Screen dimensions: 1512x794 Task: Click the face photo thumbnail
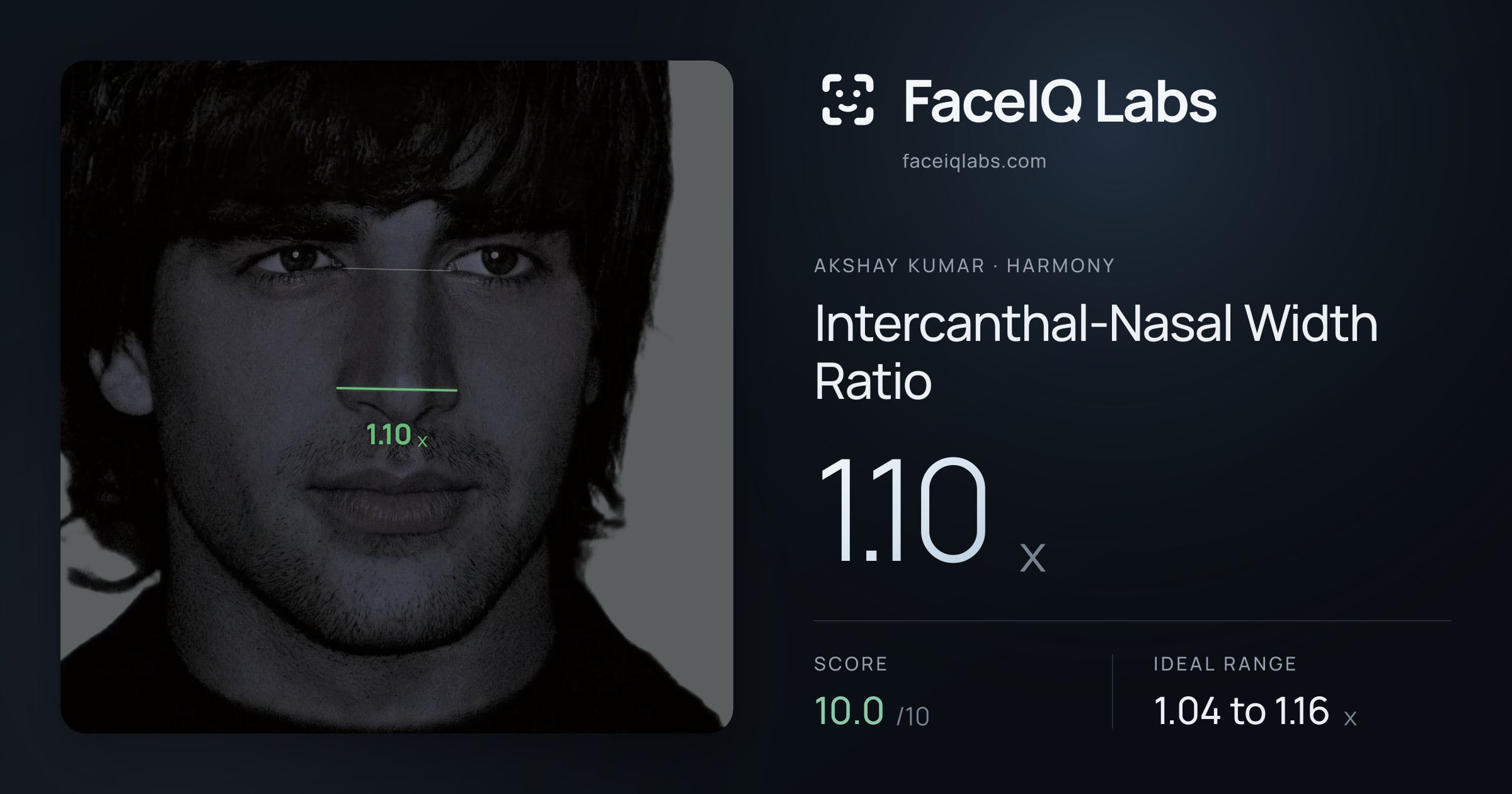(397, 396)
